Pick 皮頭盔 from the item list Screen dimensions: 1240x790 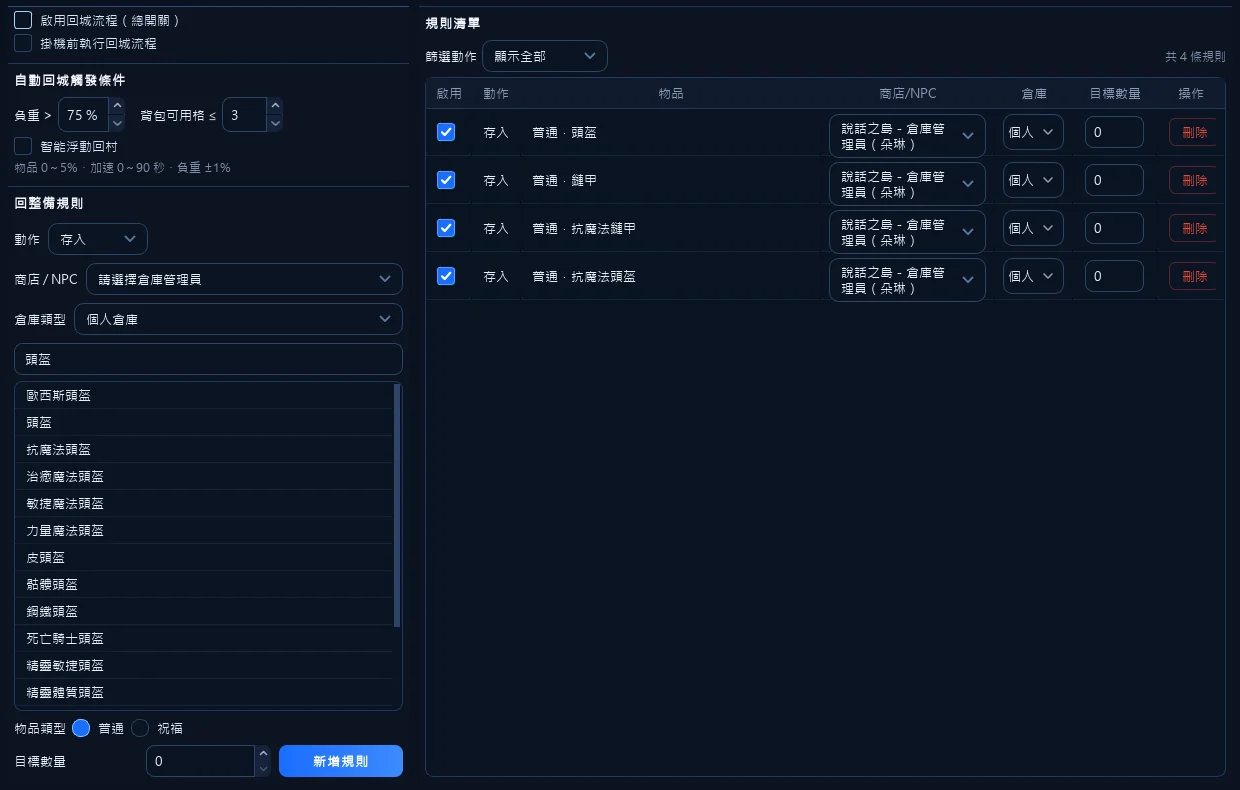point(204,558)
